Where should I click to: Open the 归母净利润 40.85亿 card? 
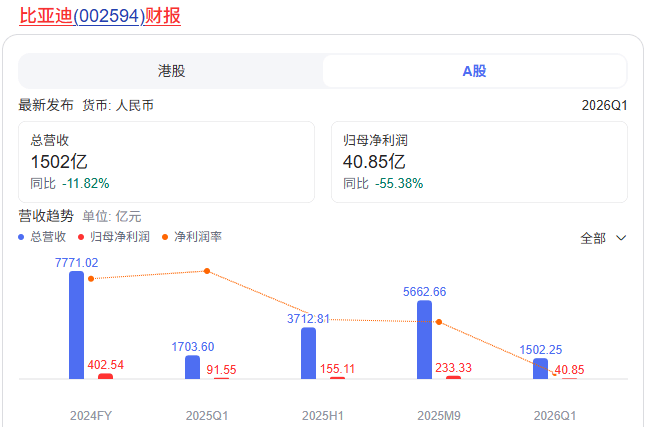pyautogui.click(x=479, y=162)
